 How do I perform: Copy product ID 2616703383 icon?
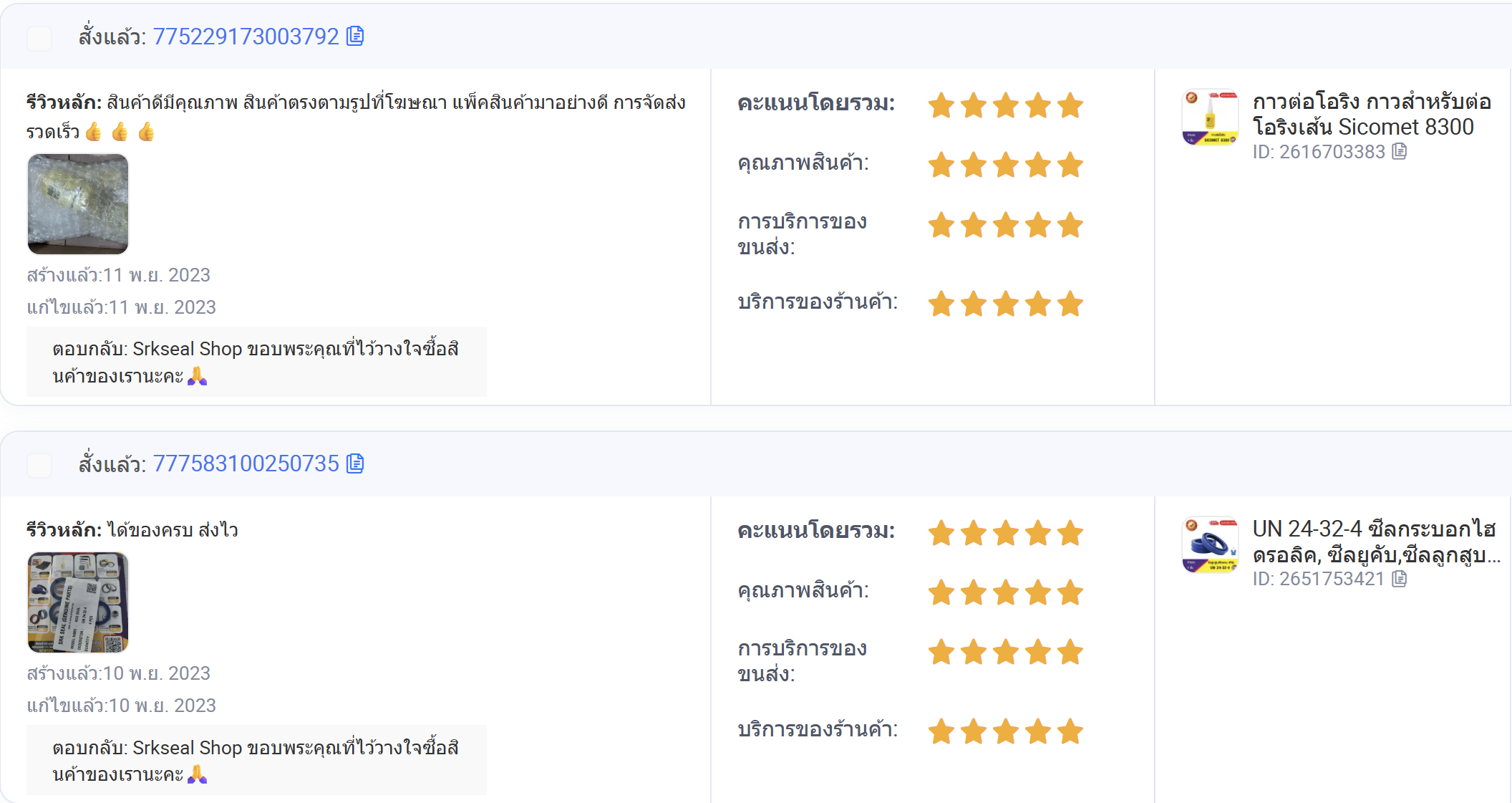[1399, 151]
